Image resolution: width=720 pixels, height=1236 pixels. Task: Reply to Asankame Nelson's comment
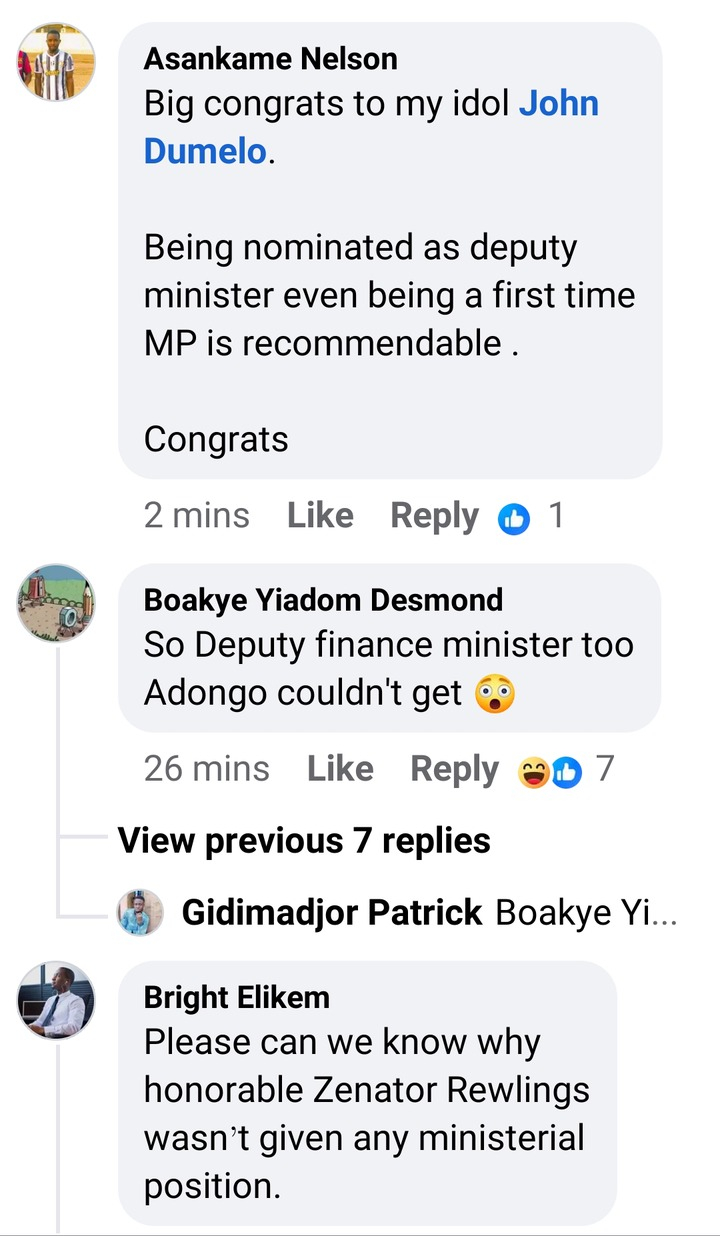(x=434, y=516)
